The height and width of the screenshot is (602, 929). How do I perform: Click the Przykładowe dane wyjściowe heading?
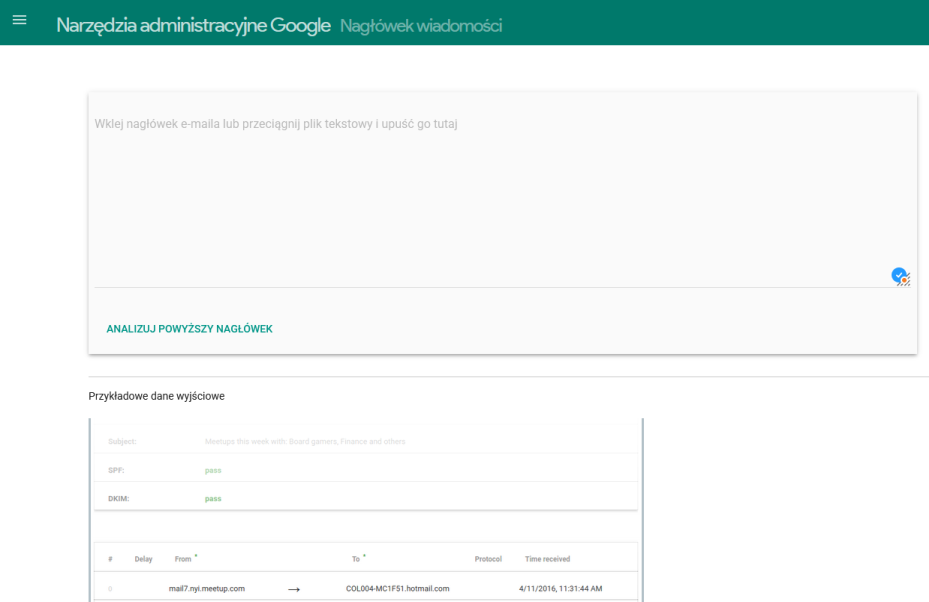pos(156,396)
